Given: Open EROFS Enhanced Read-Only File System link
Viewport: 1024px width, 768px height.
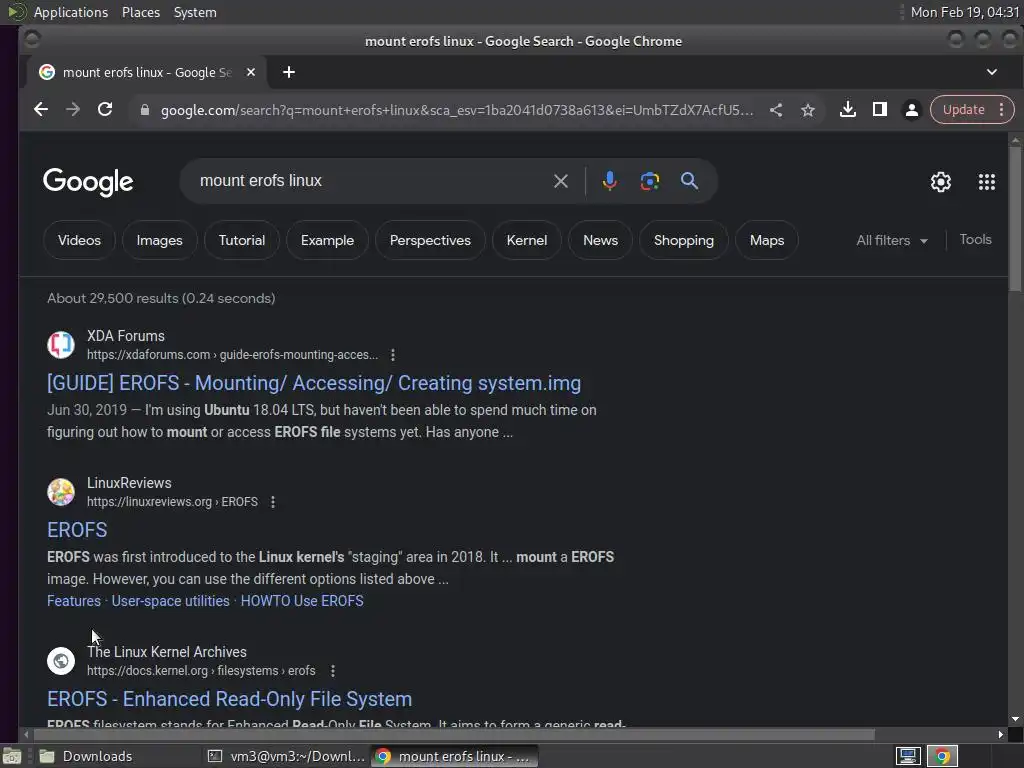Looking at the screenshot, I should coord(229,699).
